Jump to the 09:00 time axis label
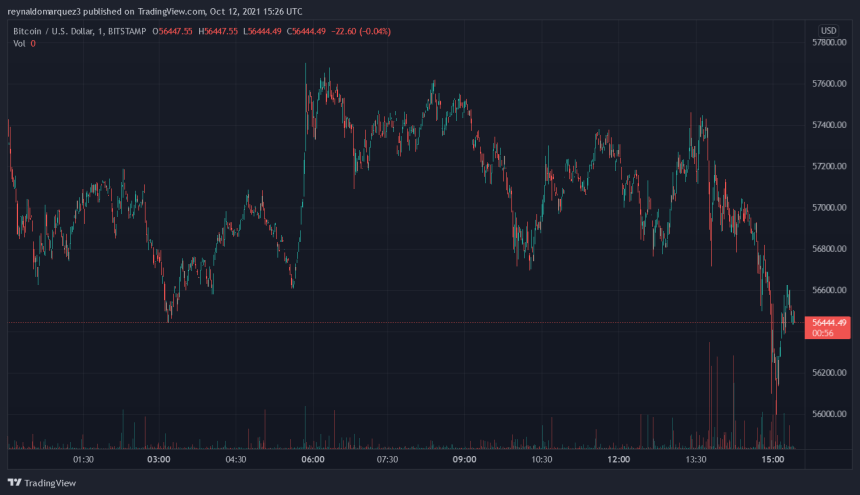The image size is (860, 495). pyautogui.click(x=465, y=460)
